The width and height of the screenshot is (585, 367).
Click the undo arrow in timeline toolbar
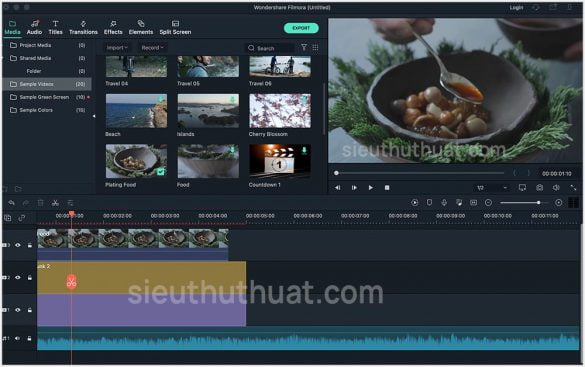12,203
